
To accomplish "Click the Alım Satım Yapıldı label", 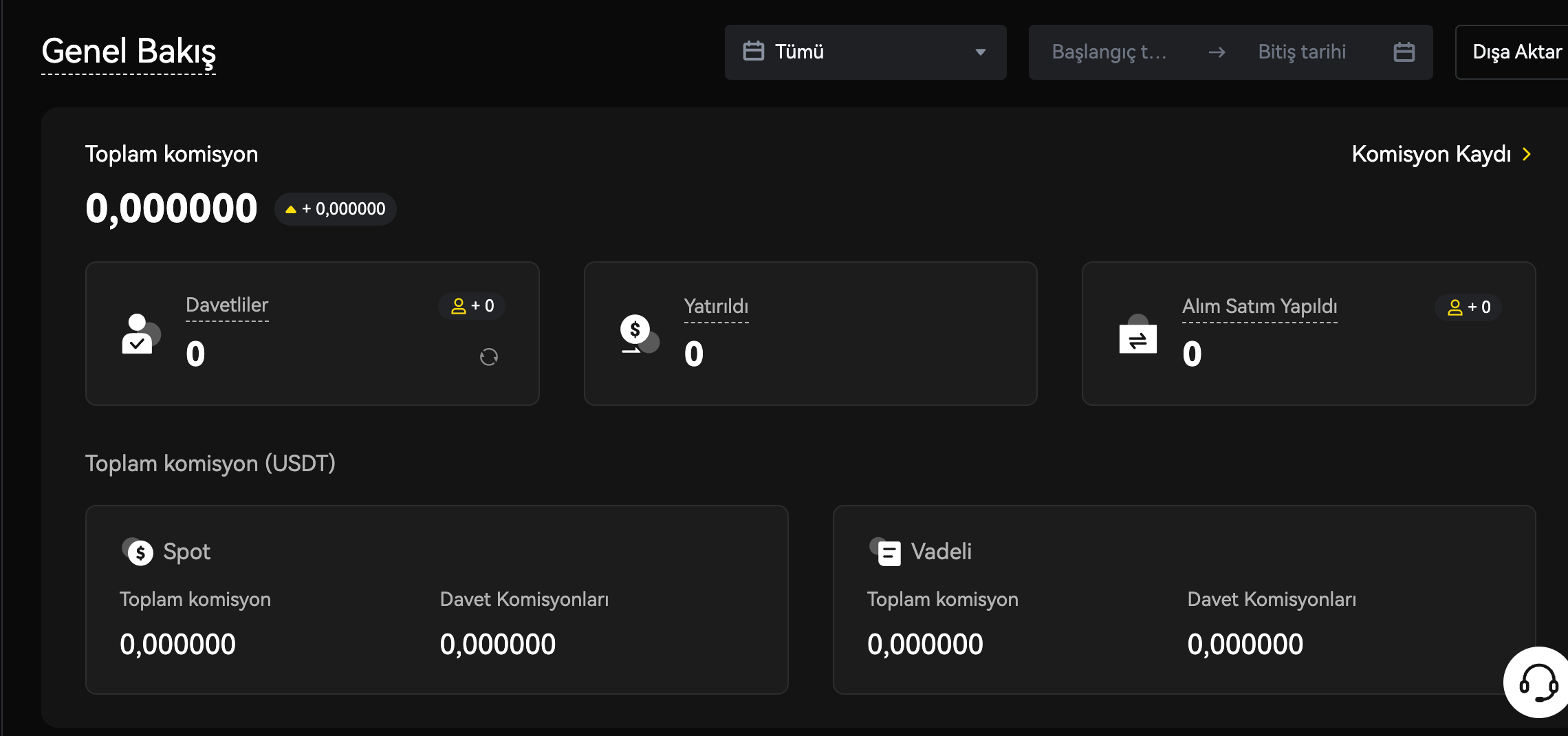I will pos(1259,307).
